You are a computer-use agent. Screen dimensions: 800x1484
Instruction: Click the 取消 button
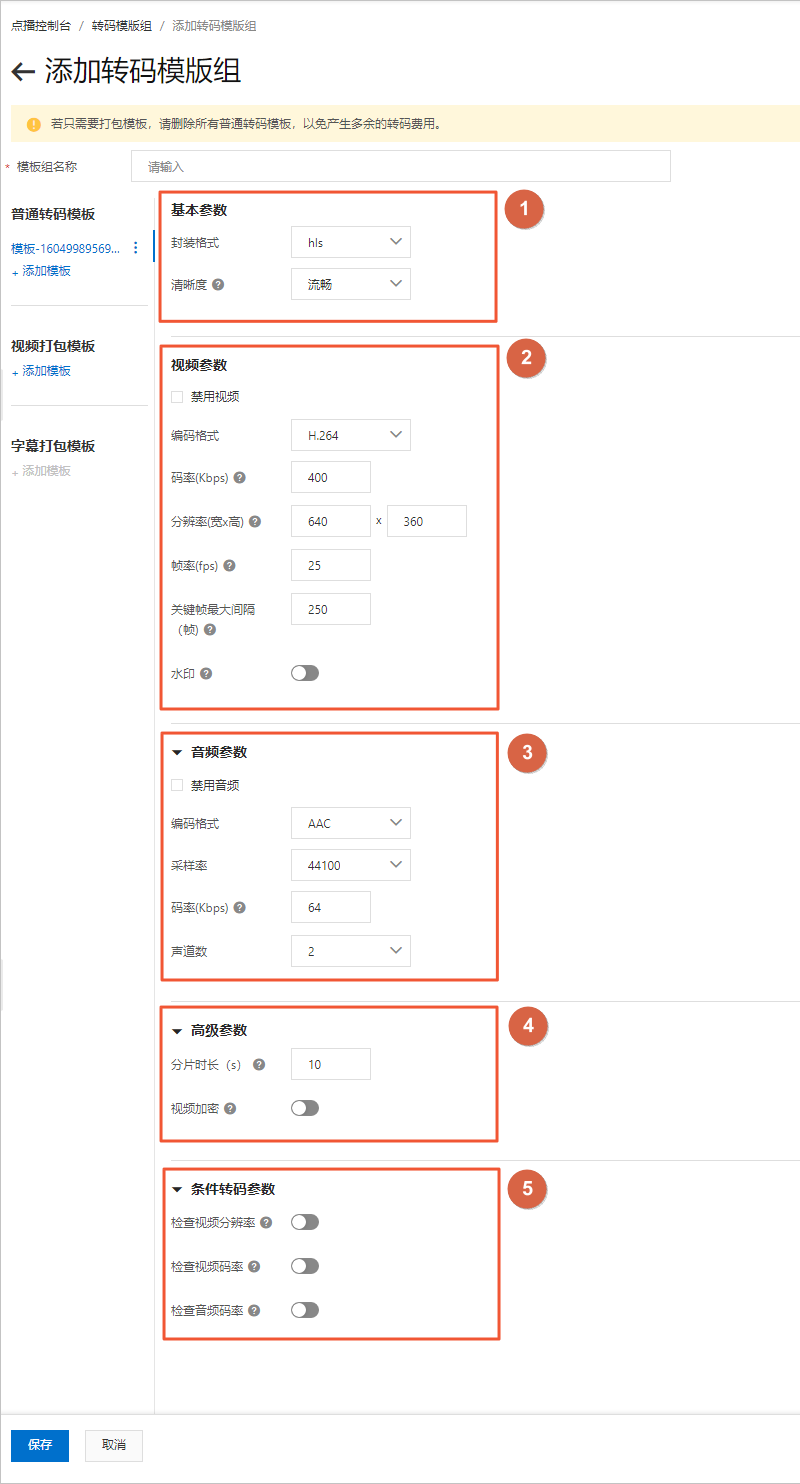[x=114, y=1446]
